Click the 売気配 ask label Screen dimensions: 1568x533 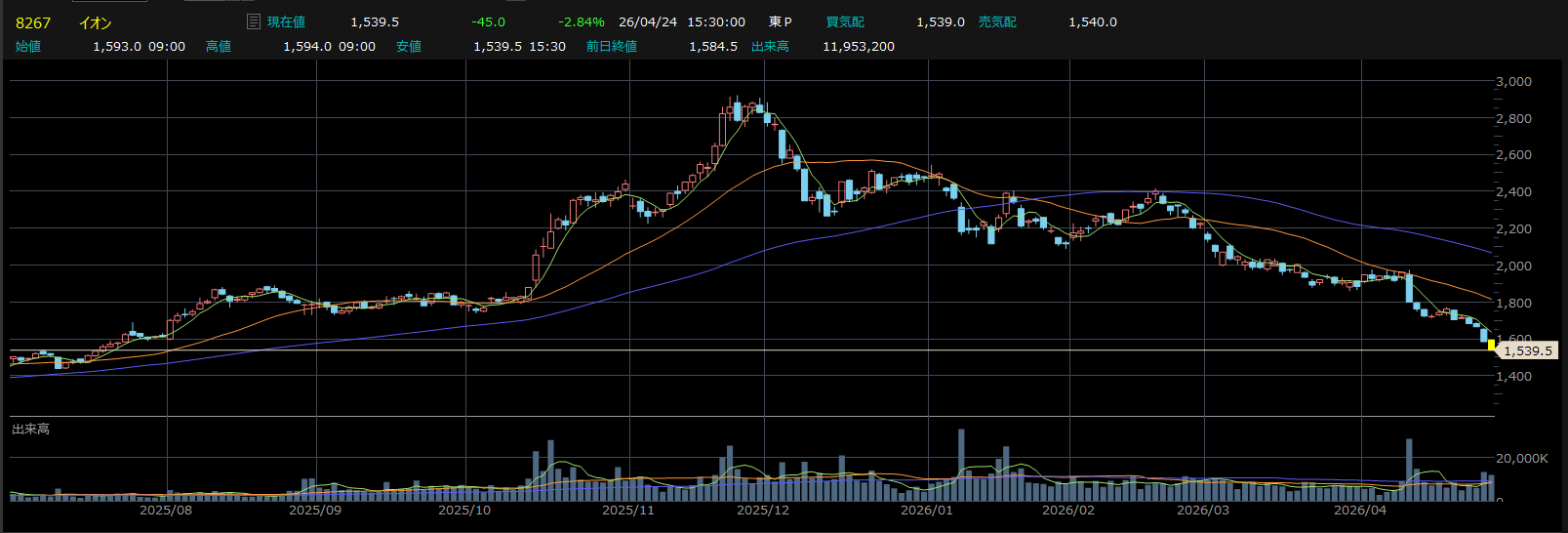tap(996, 21)
